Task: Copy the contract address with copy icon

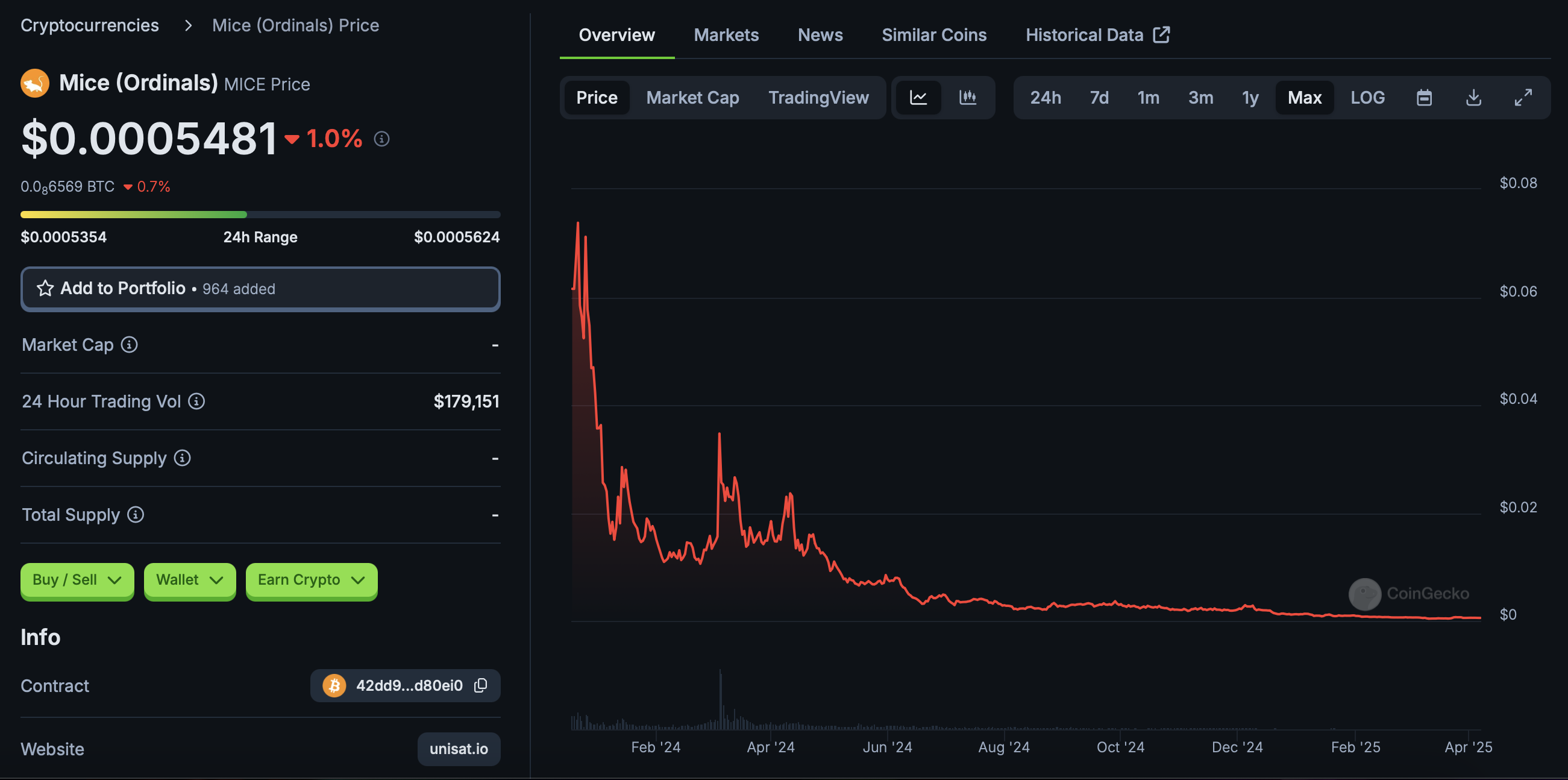Action: (481, 685)
